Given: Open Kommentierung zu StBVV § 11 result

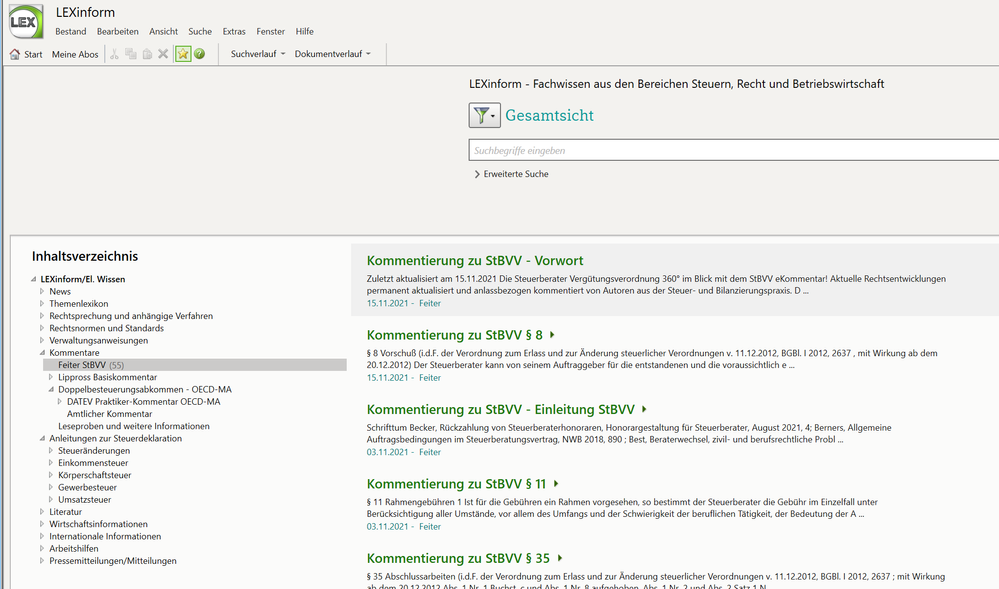Looking at the screenshot, I should pos(456,484).
